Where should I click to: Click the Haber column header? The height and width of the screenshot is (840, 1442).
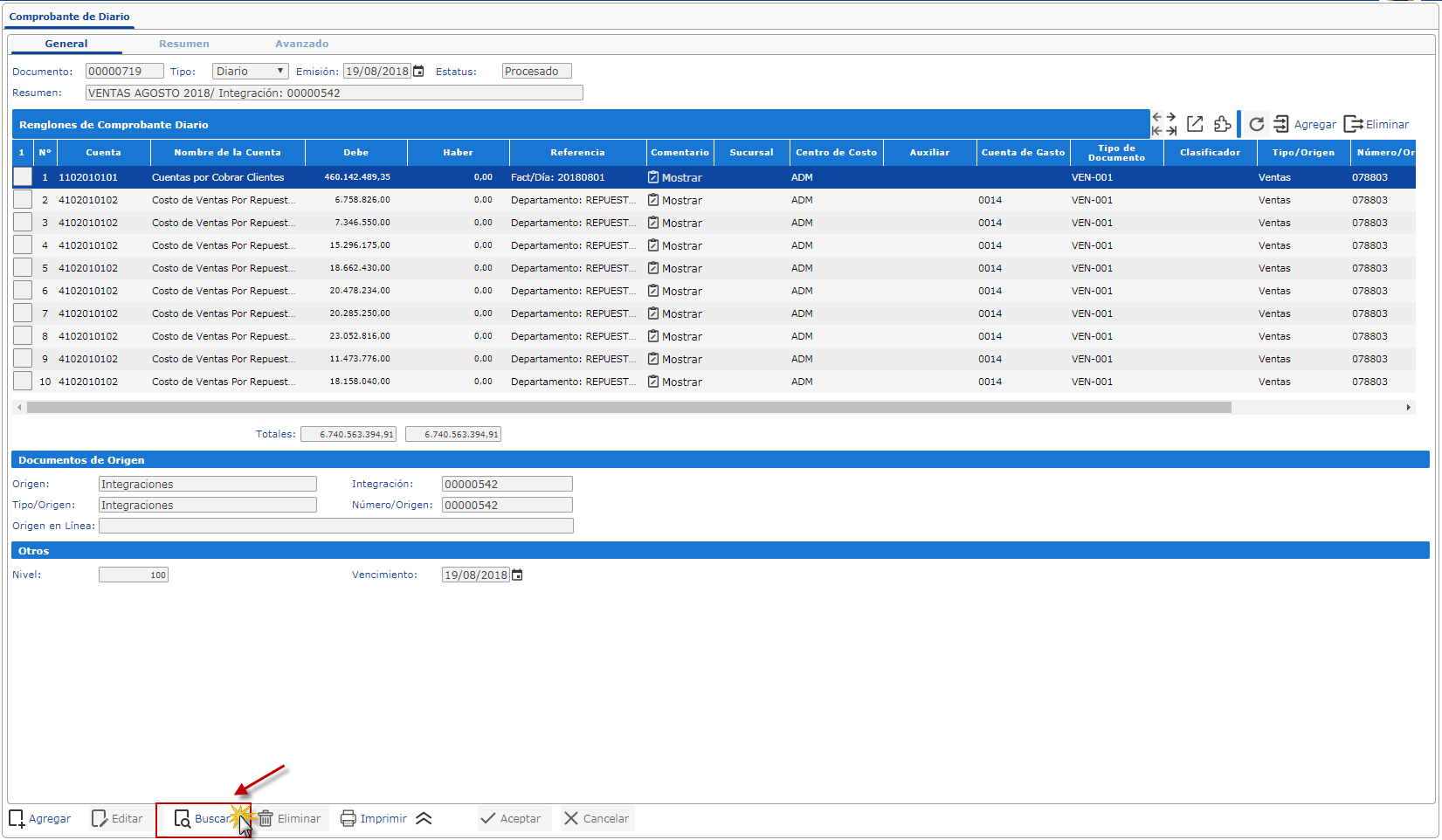459,153
